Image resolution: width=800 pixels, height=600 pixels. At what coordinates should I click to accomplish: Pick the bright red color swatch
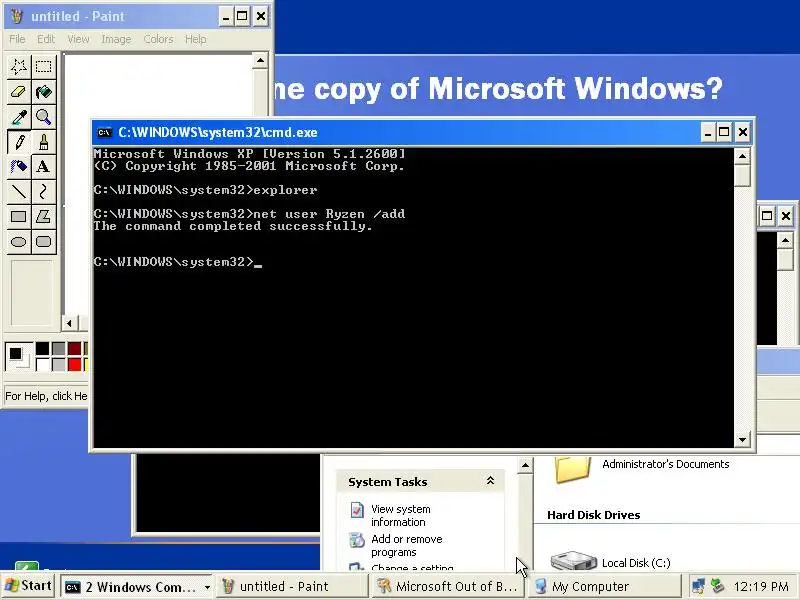pos(74,364)
